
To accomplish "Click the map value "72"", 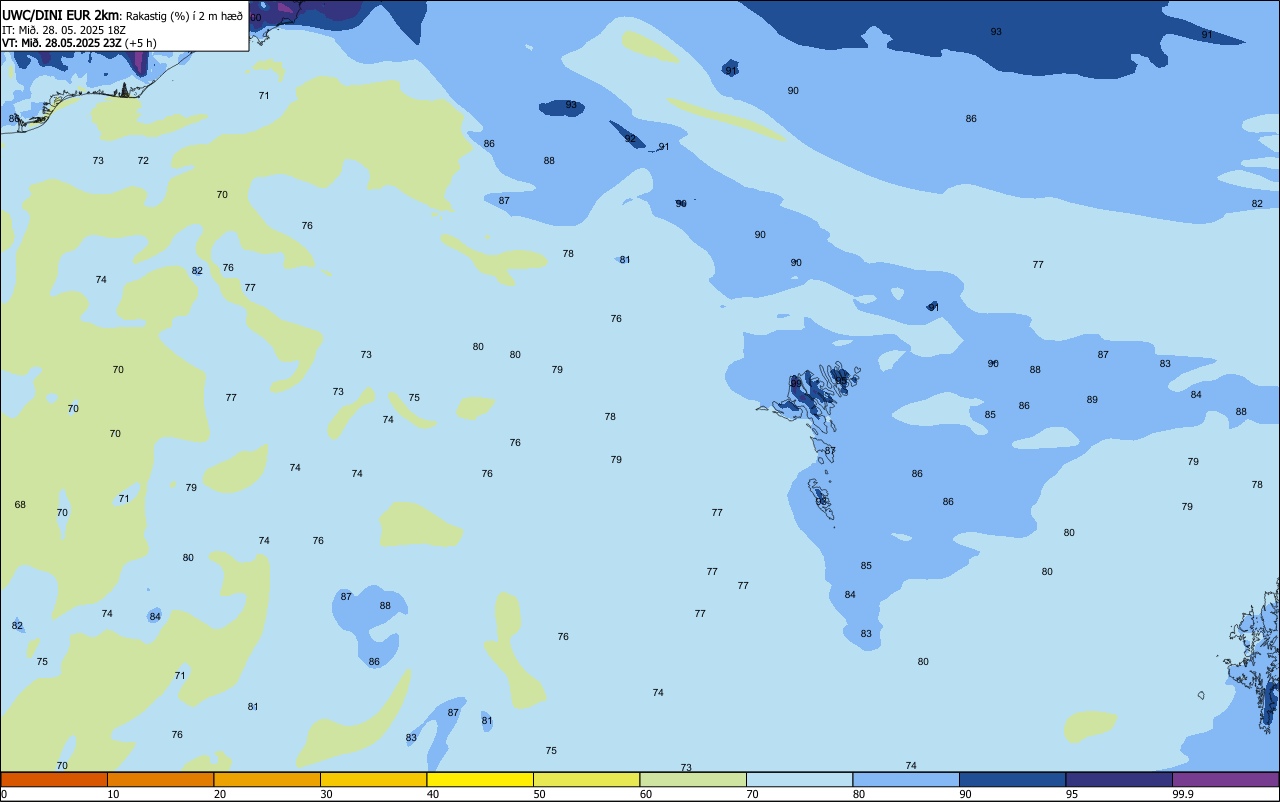I will pos(143,161).
